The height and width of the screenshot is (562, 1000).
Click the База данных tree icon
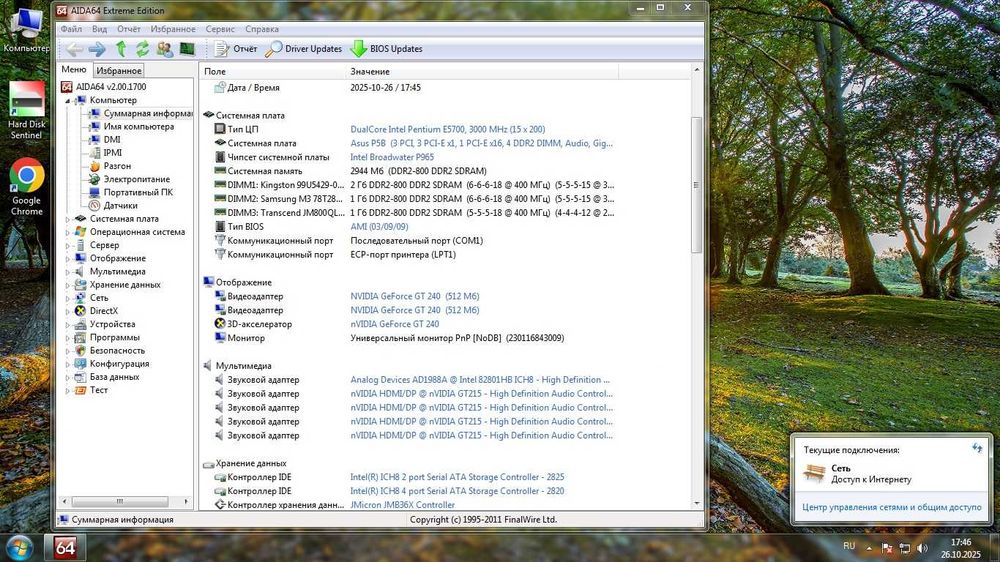click(x=80, y=377)
